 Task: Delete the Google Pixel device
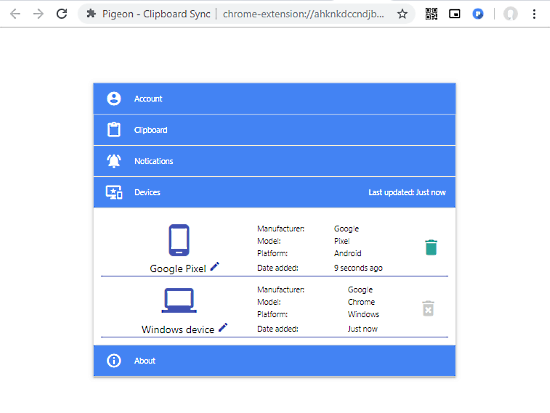click(x=431, y=247)
